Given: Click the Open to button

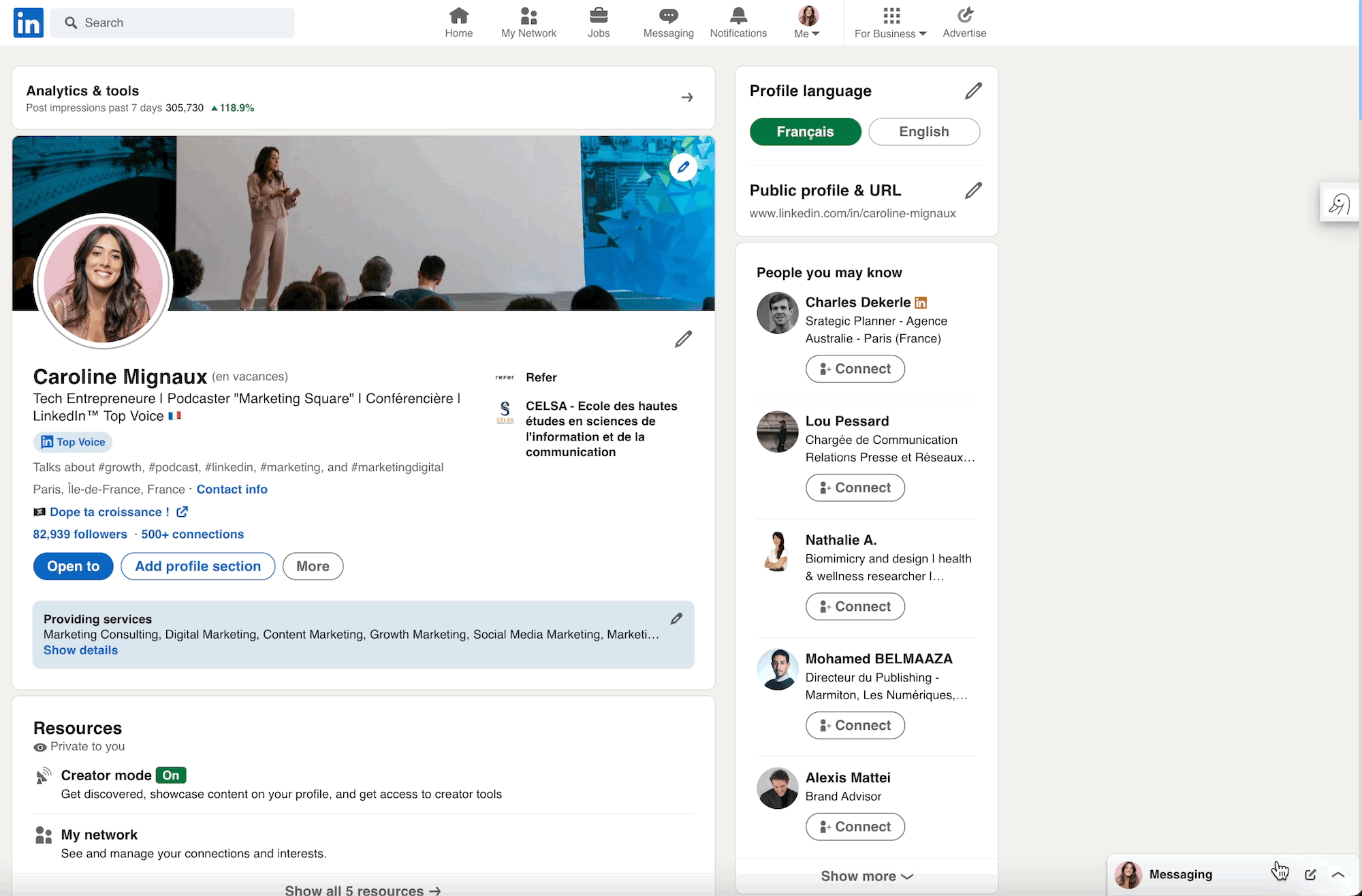Looking at the screenshot, I should point(73,566).
